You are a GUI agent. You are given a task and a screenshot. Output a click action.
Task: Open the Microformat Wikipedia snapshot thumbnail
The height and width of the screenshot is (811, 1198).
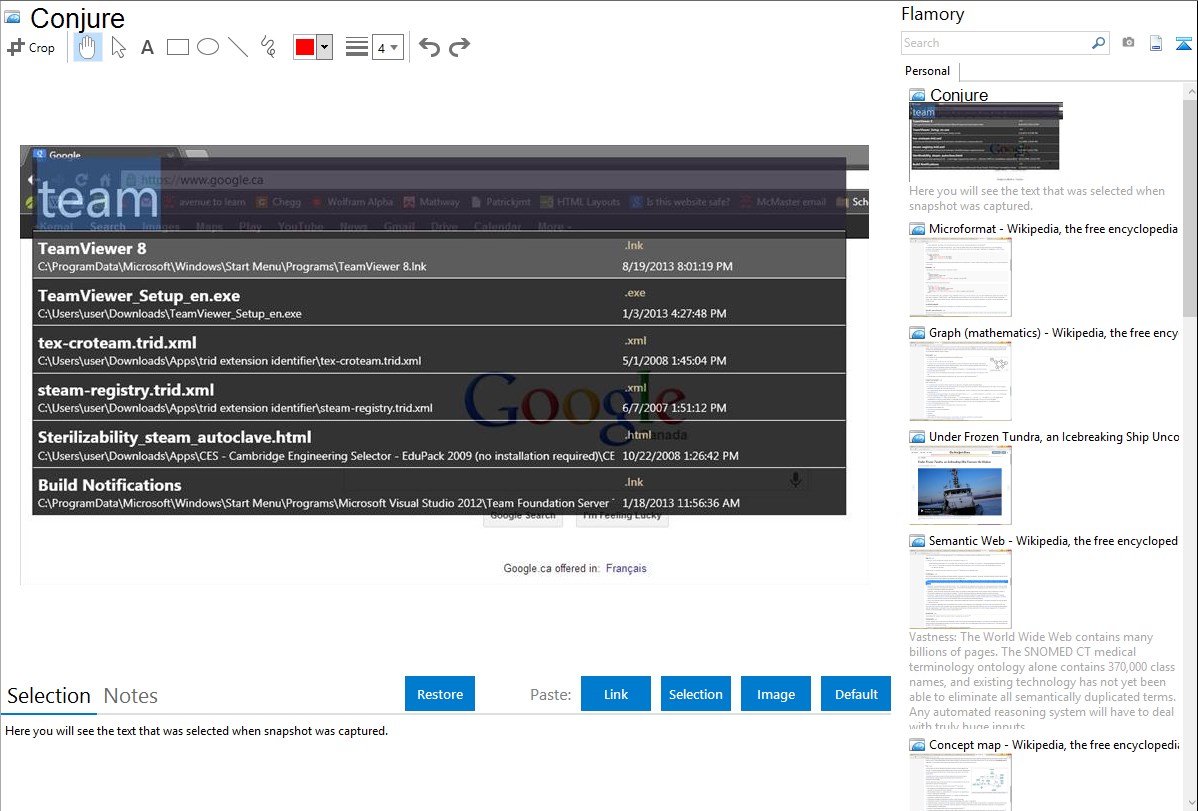click(x=960, y=277)
